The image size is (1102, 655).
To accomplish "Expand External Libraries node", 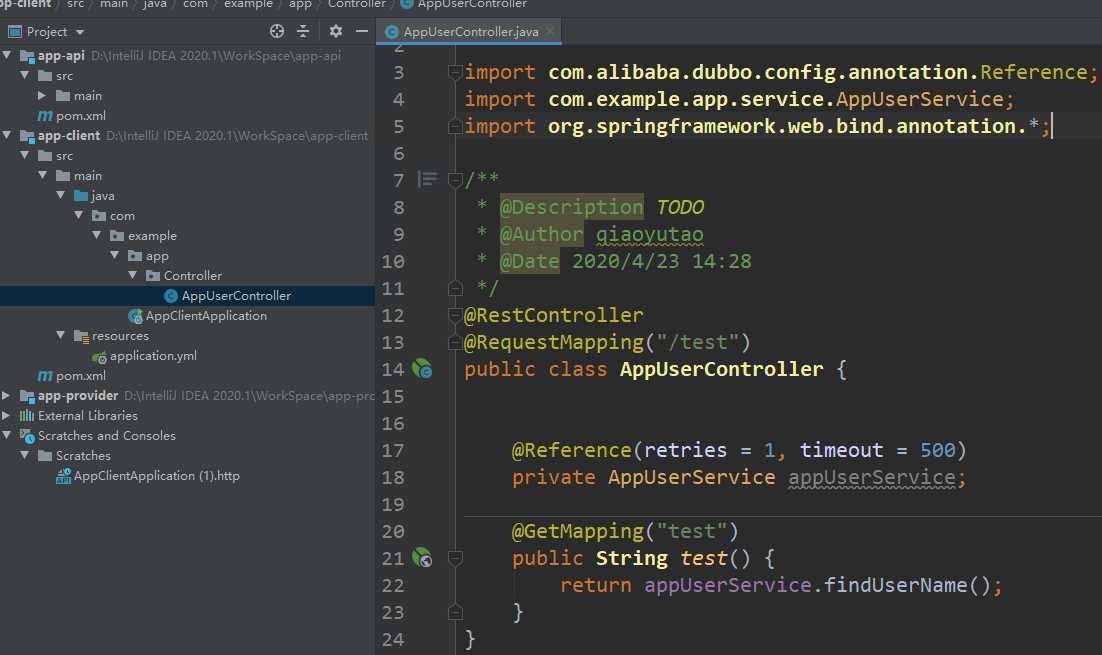I will pyautogui.click(x=6, y=415).
